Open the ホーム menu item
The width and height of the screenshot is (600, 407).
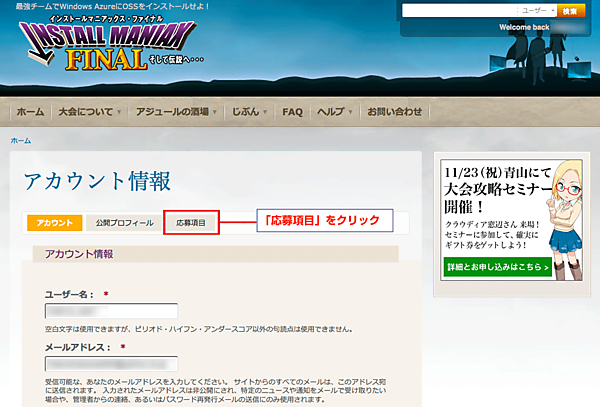[30, 112]
